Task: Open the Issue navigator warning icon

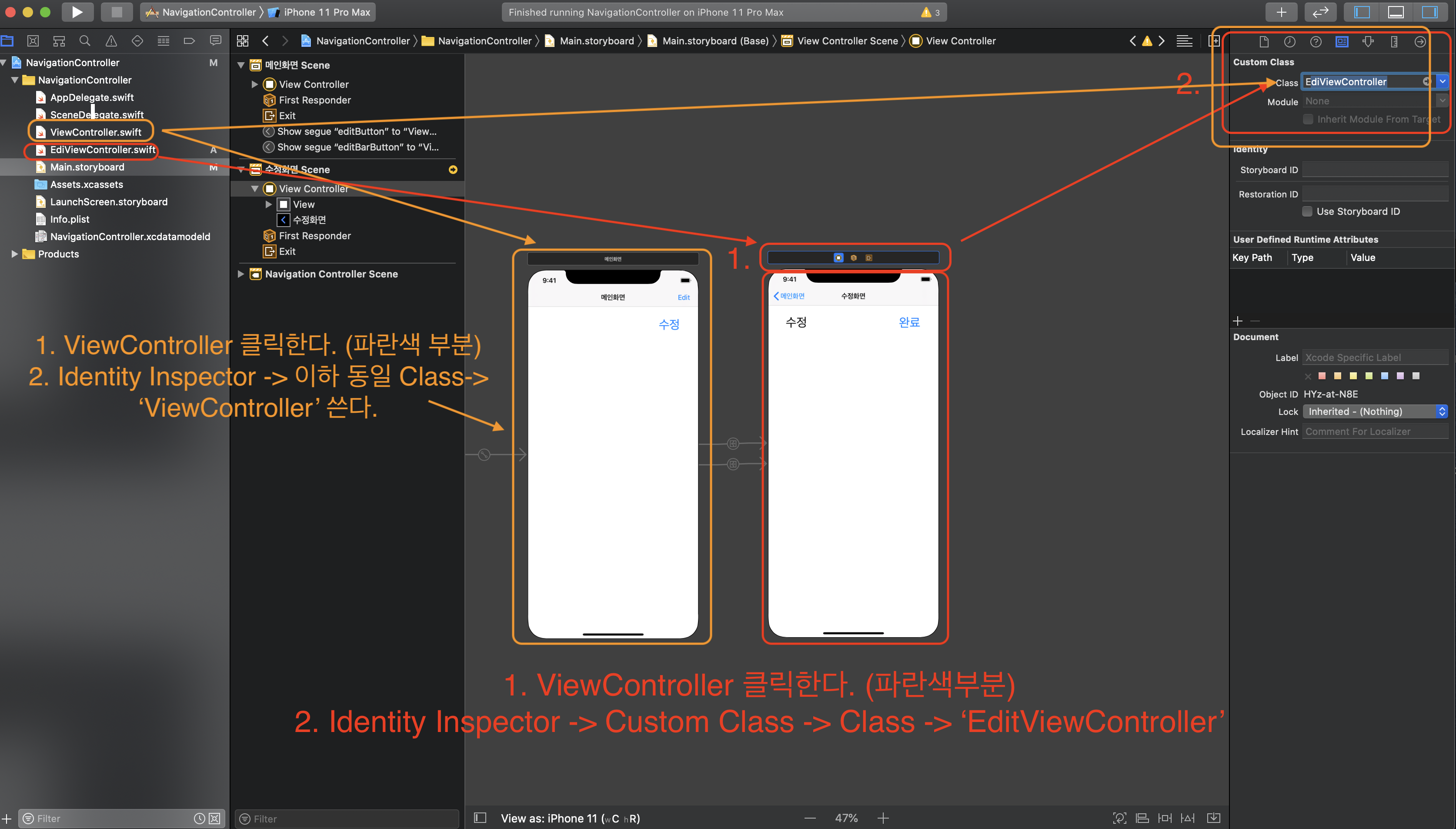Action: tap(111, 41)
